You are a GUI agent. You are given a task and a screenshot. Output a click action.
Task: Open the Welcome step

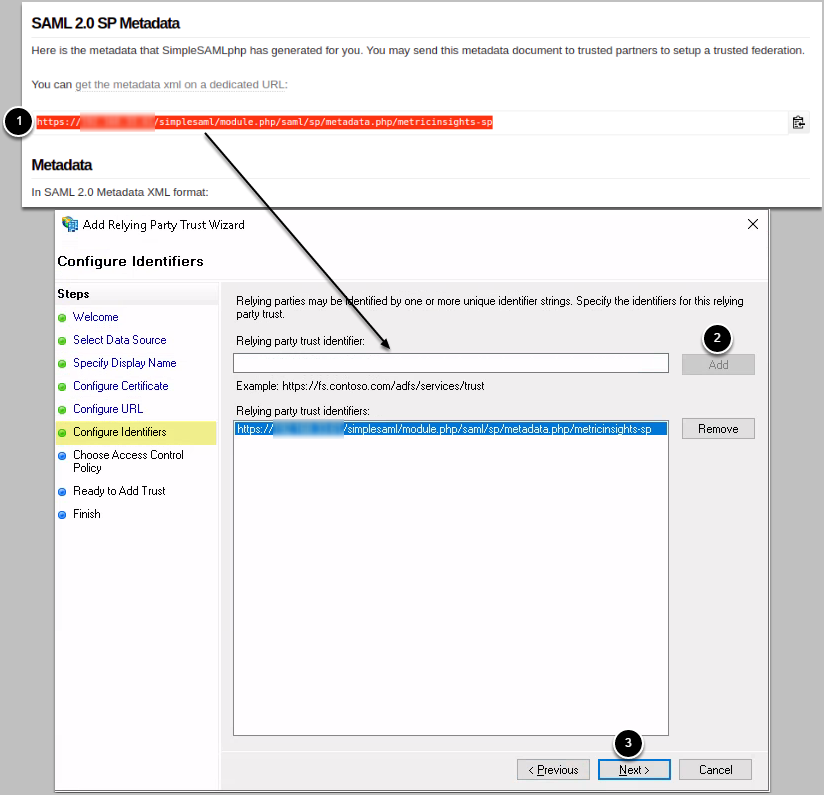click(x=96, y=317)
